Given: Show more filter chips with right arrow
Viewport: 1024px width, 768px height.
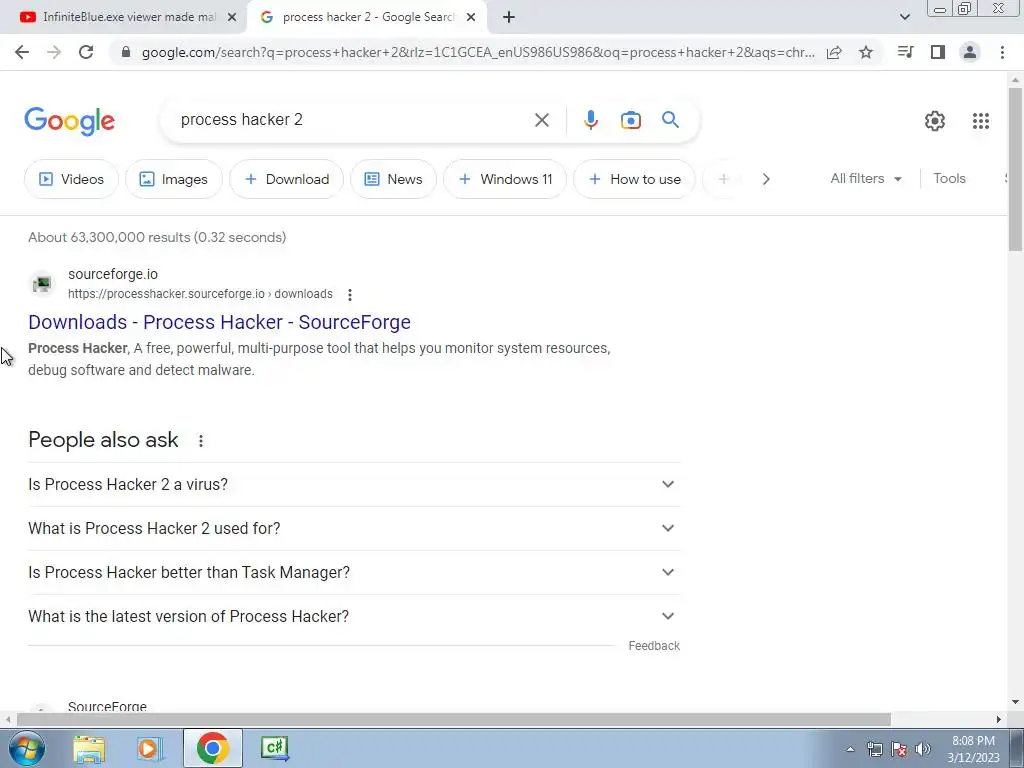Looking at the screenshot, I should point(766,179).
